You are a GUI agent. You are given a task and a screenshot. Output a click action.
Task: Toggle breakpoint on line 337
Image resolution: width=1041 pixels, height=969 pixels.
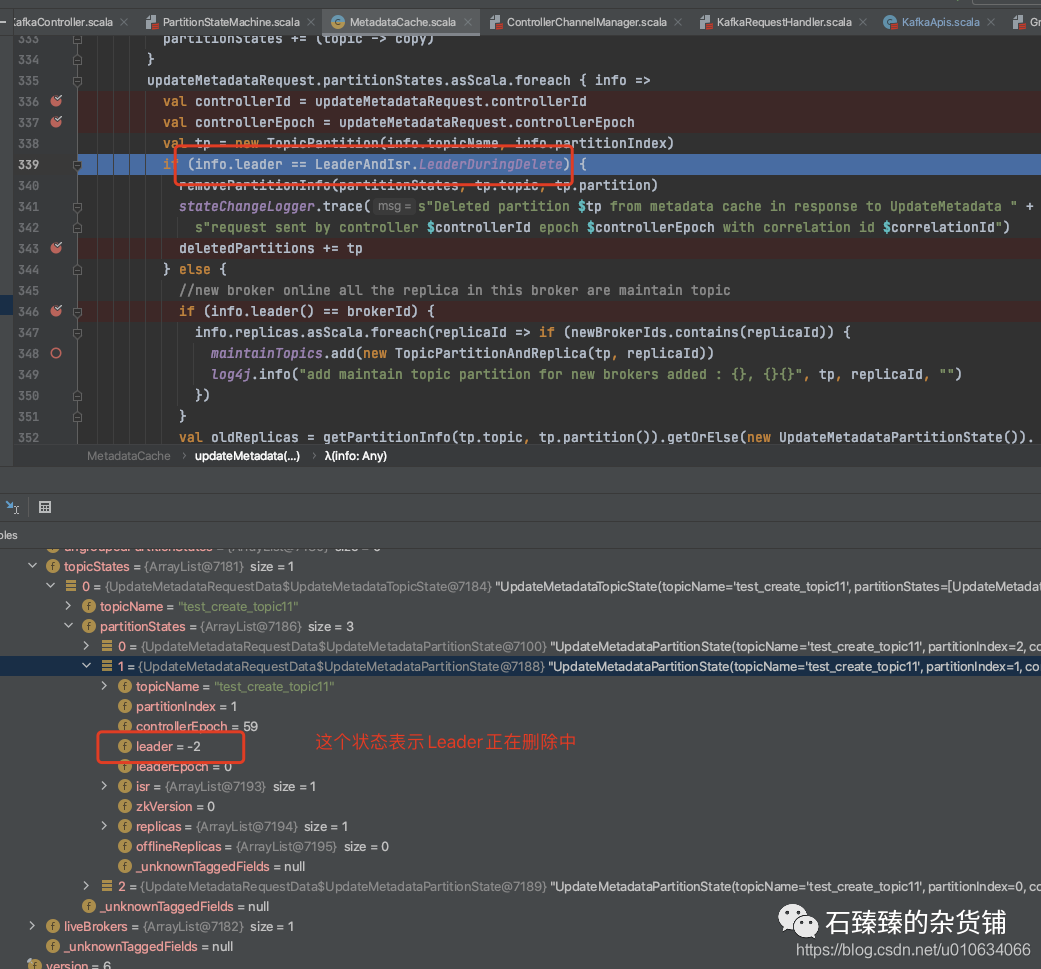point(56,122)
